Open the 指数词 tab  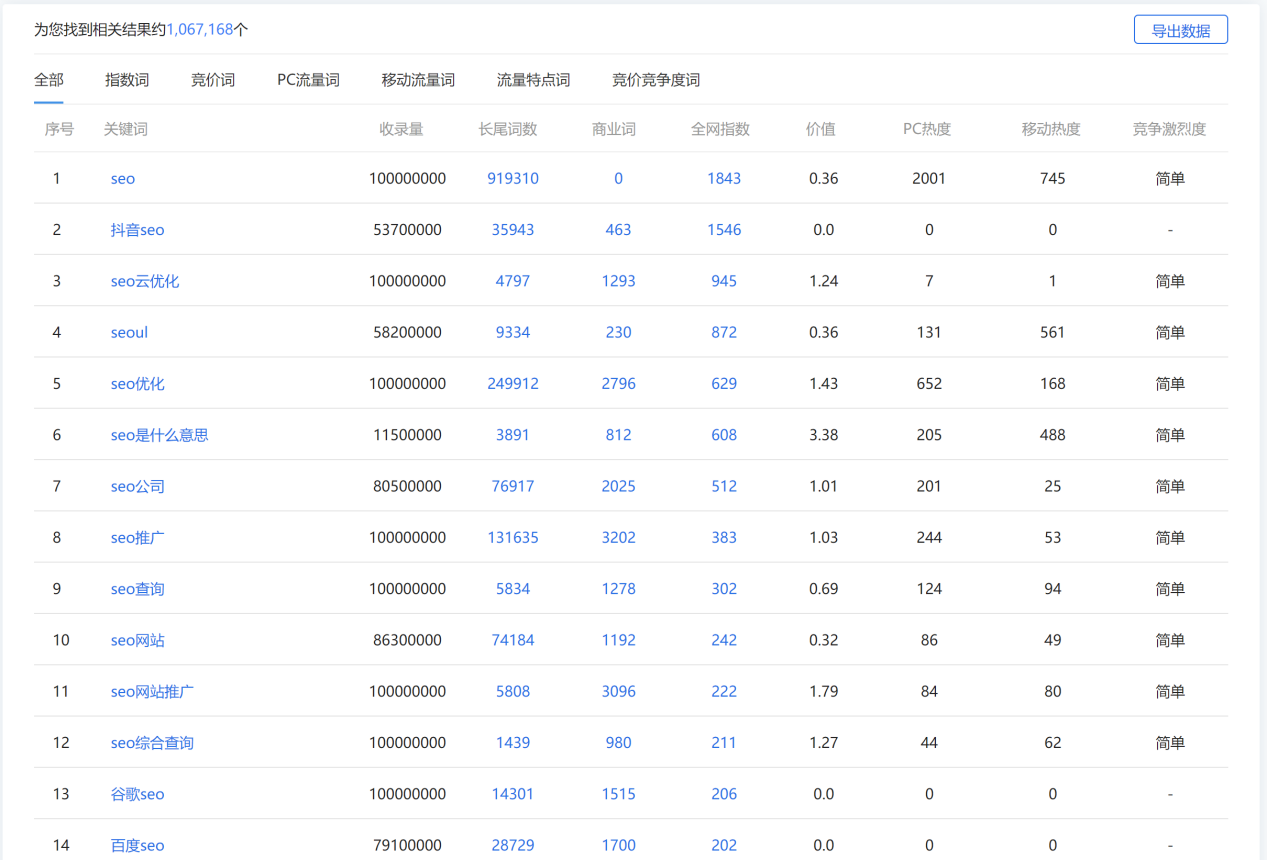(127, 80)
